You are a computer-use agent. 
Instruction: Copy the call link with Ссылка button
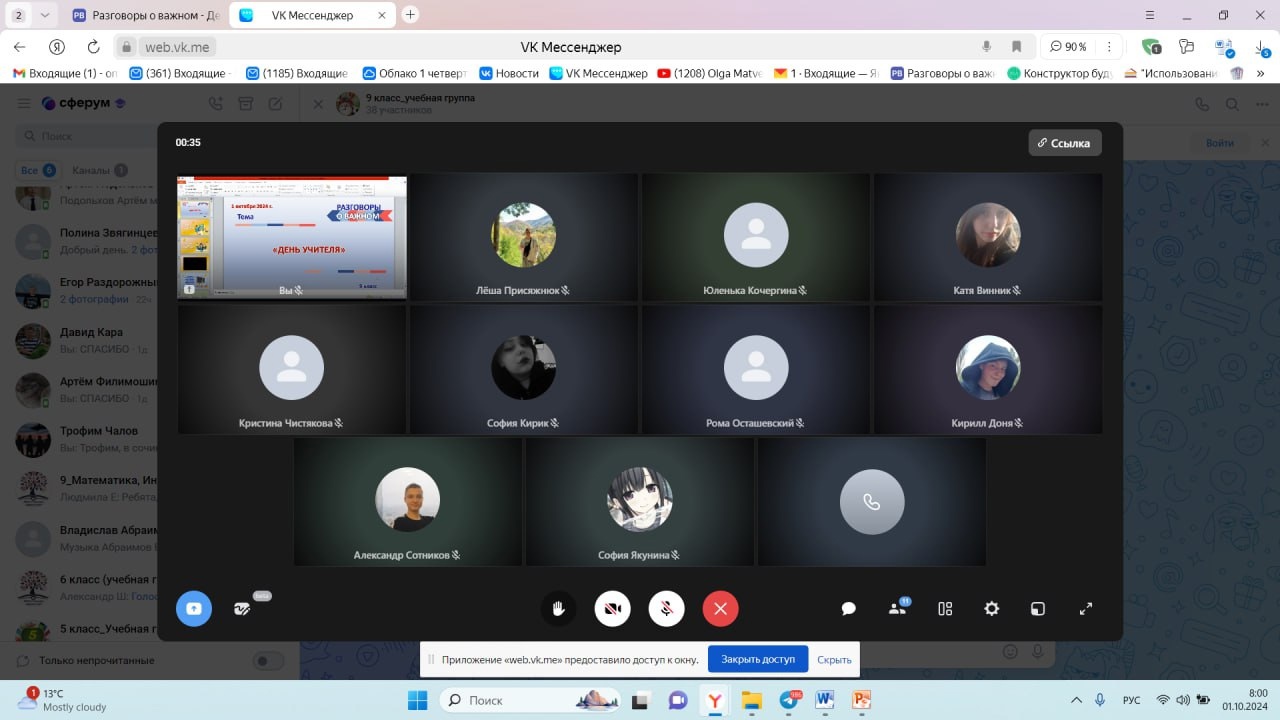coord(1065,143)
